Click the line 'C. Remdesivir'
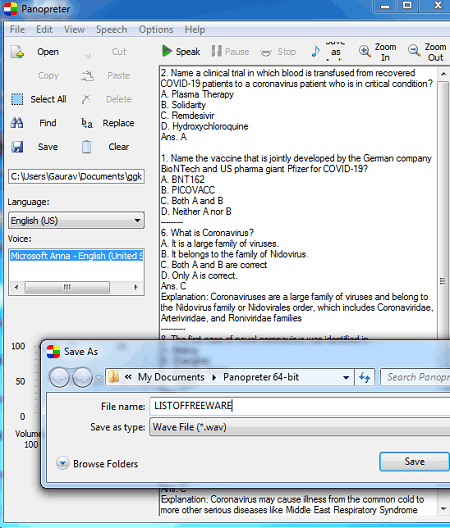 click(x=188, y=116)
